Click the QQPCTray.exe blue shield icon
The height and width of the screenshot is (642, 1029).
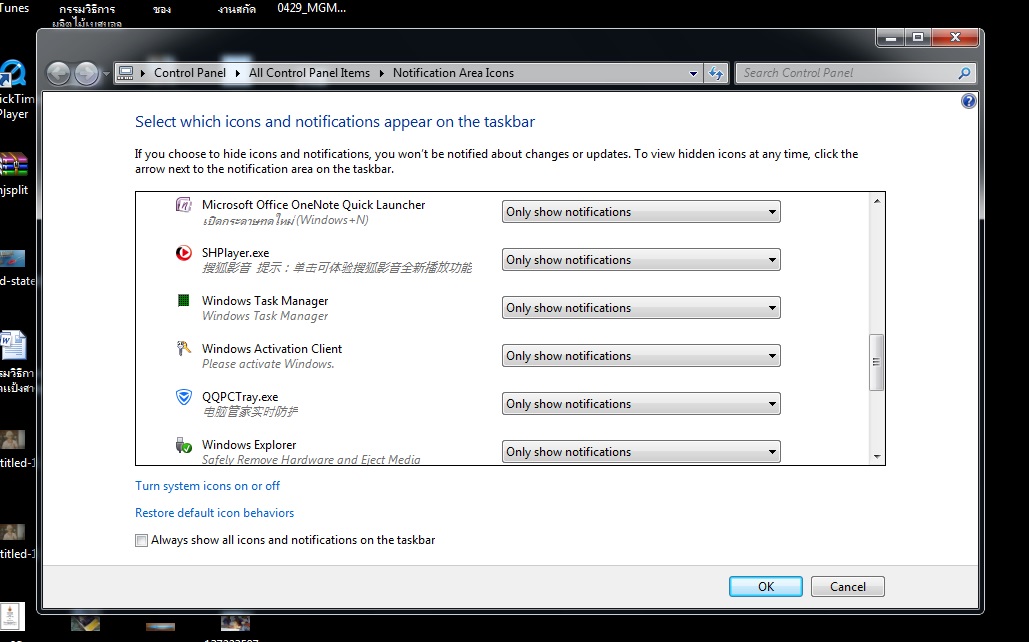pos(183,396)
